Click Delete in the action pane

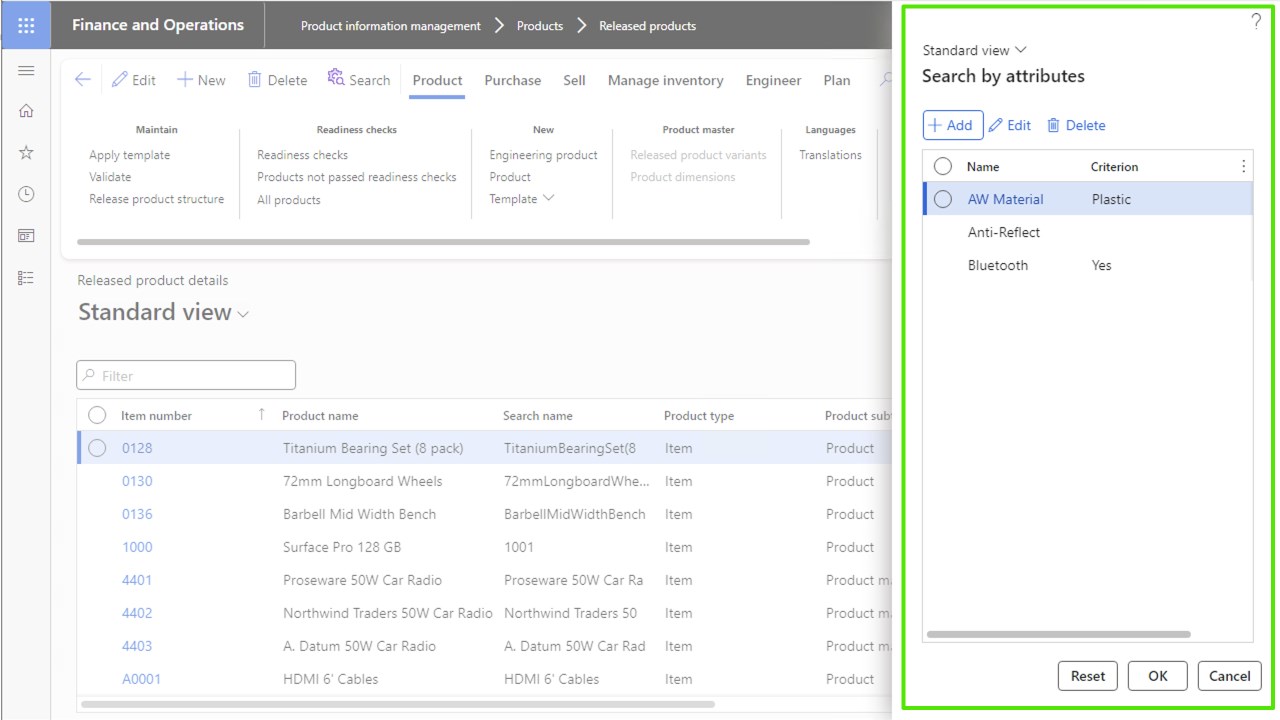(x=277, y=80)
